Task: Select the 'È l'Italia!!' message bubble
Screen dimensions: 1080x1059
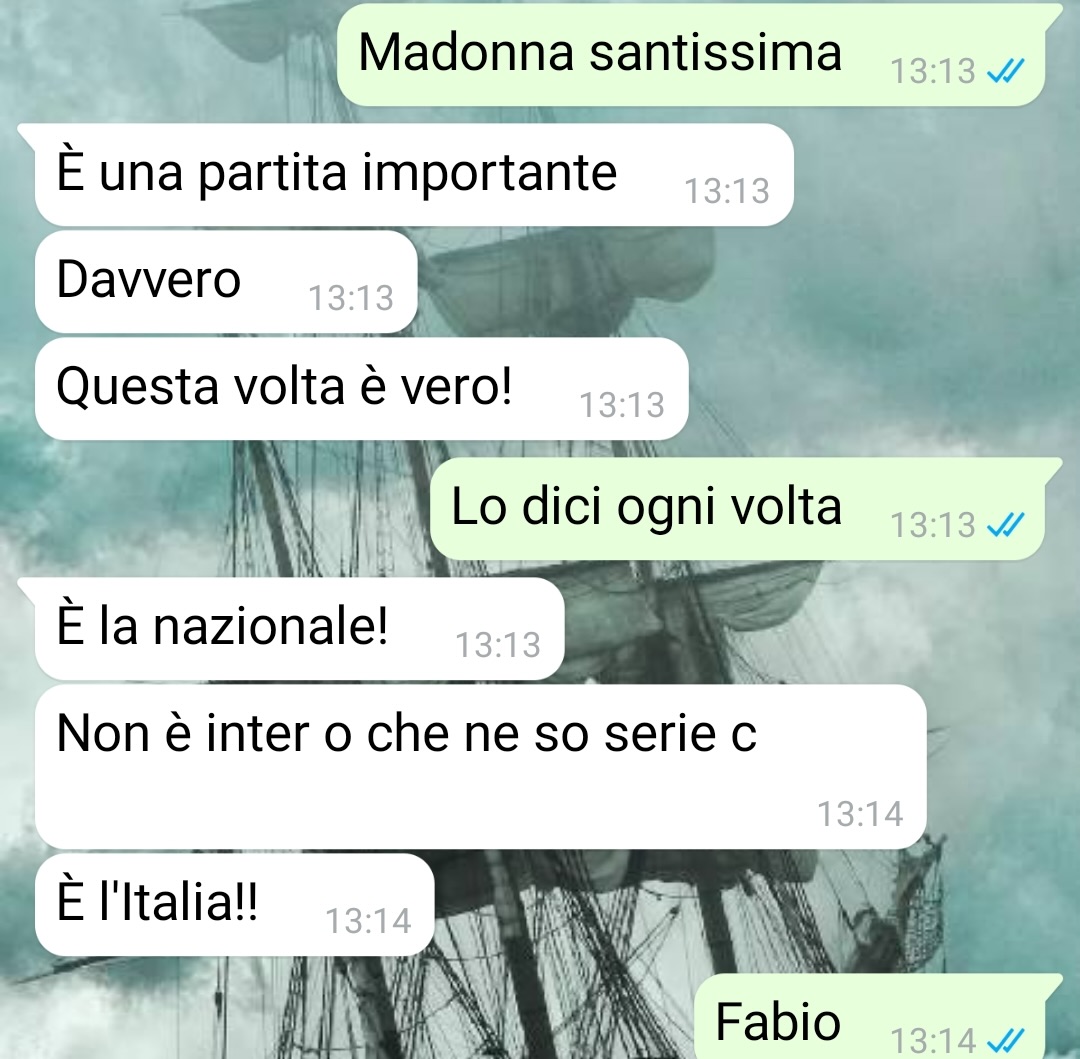Action: 234,905
